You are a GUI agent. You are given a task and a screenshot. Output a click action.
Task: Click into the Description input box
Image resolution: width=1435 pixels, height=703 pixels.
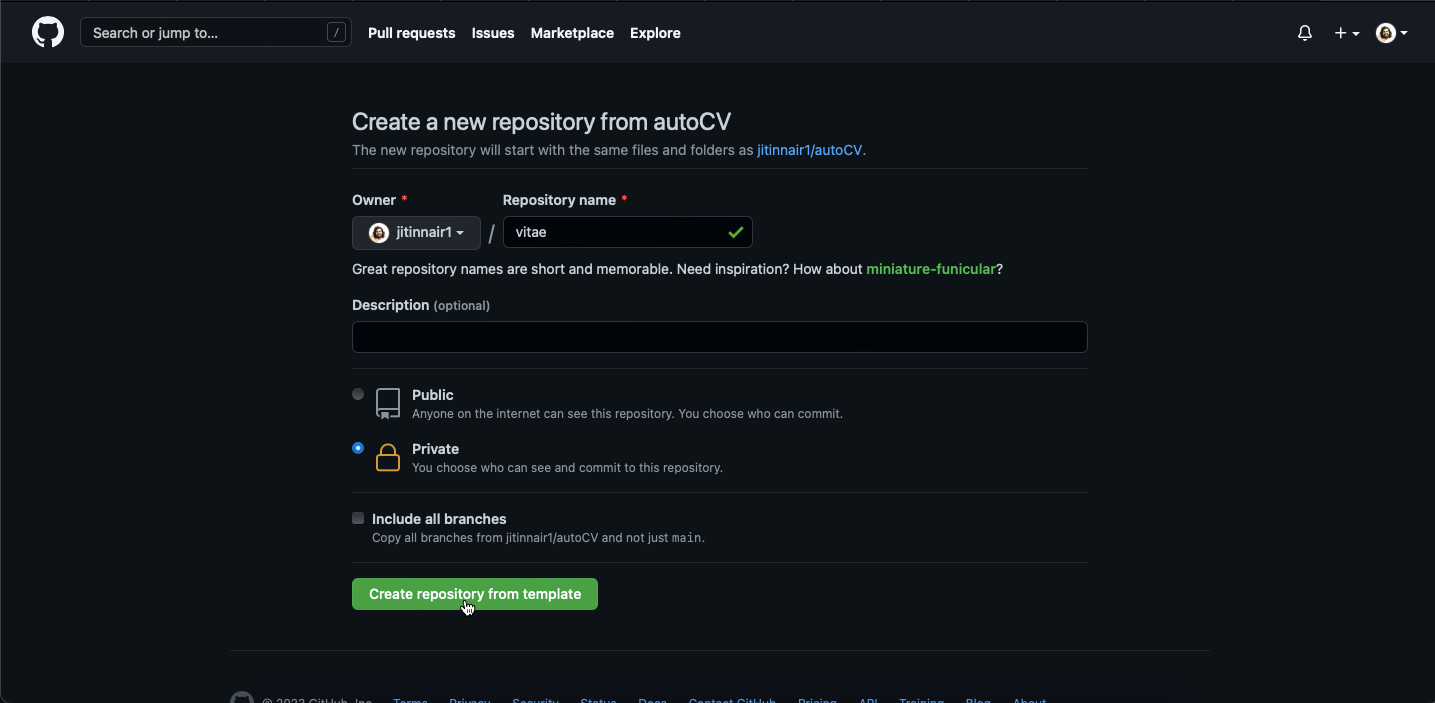click(x=719, y=337)
